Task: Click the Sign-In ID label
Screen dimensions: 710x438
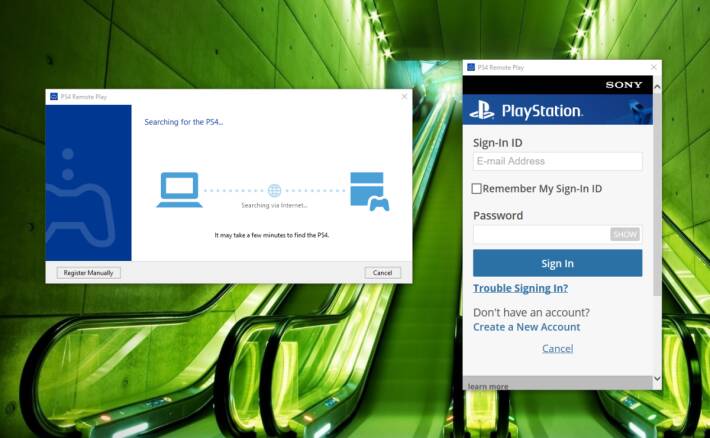Action: (x=498, y=143)
